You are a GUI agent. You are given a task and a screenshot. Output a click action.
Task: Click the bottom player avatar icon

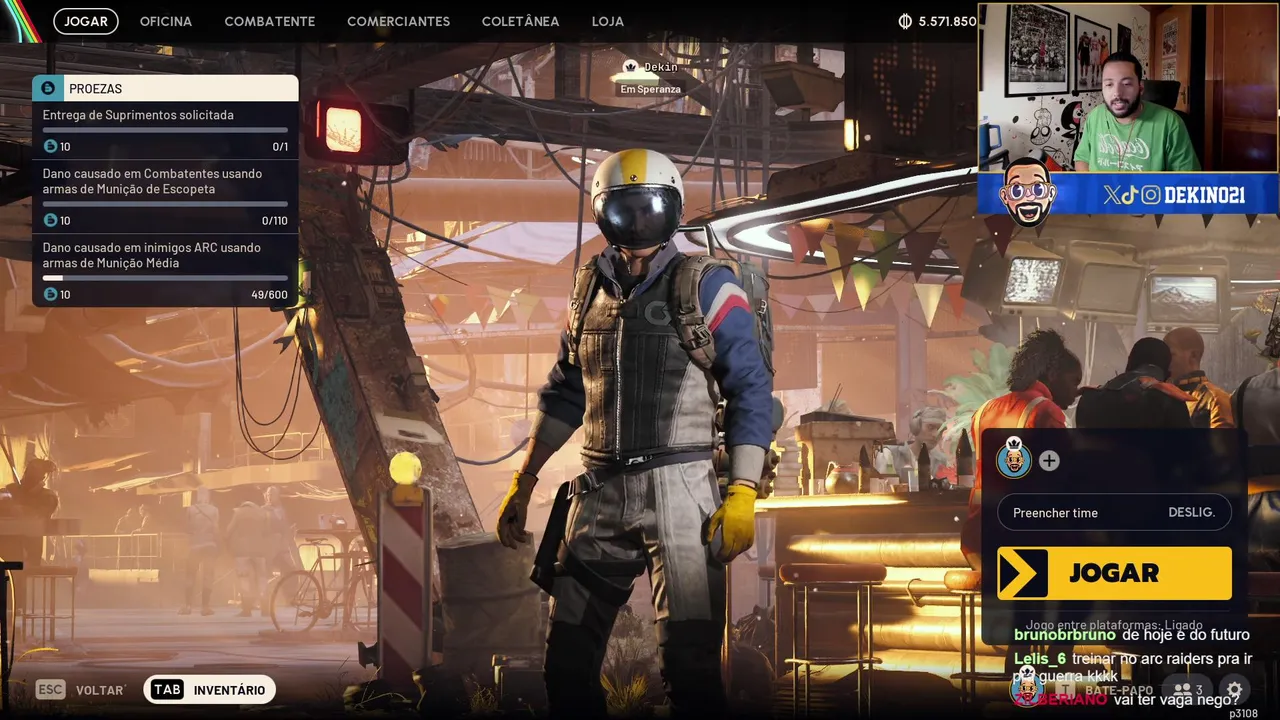click(x=1027, y=689)
